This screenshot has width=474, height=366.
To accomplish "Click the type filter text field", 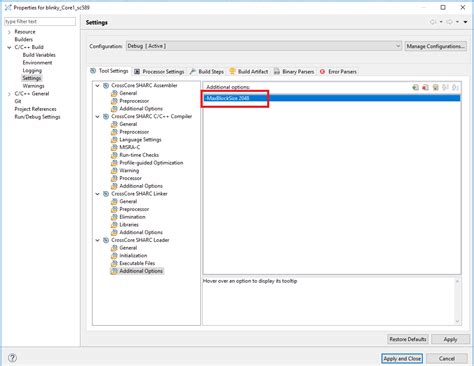I will point(40,21).
